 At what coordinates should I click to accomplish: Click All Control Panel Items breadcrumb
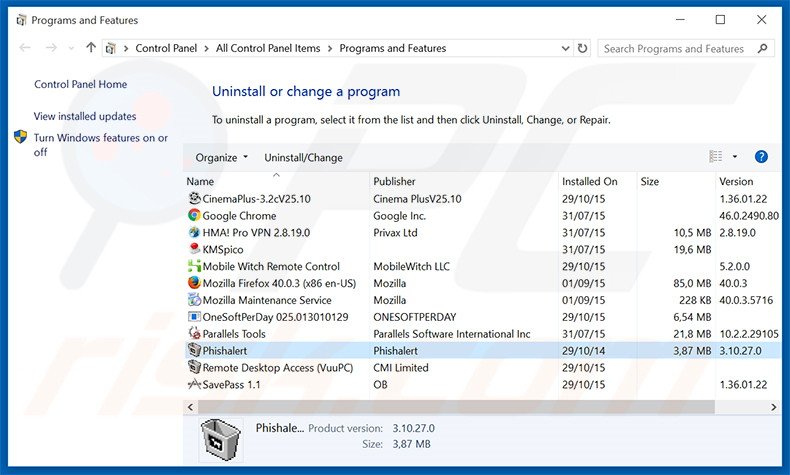pyautogui.click(x=268, y=48)
